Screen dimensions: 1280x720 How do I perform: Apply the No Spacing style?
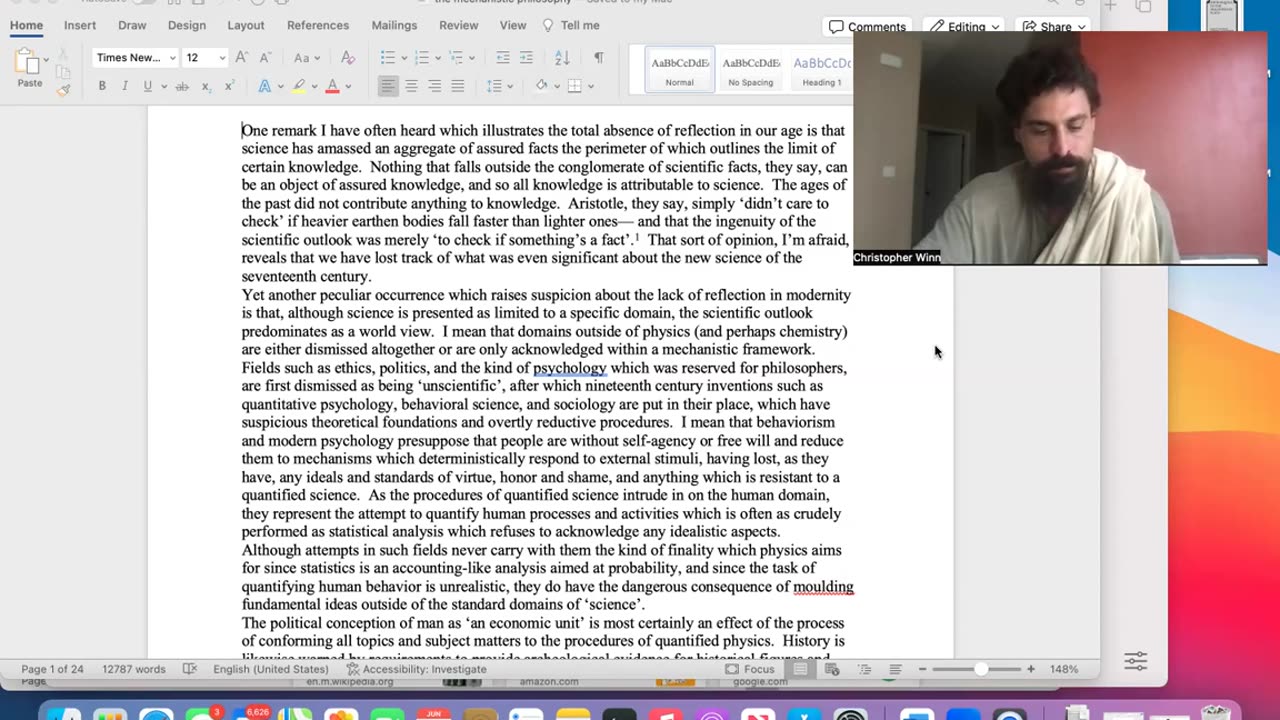point(751,70)
